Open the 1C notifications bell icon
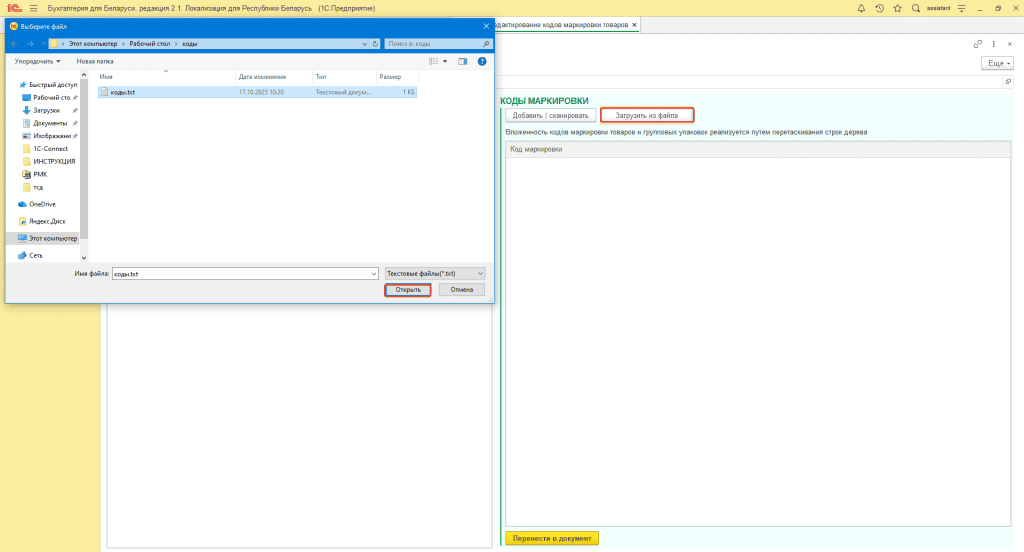The image size is (1024, 552). tap(862, 8)
